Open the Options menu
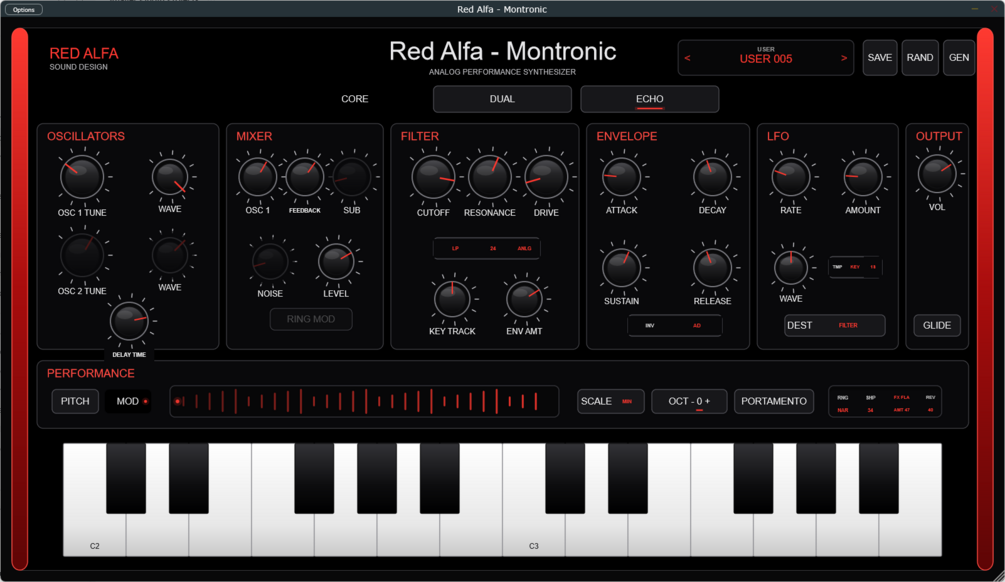Screen dimensions: 1005x582 pyautogui.click(x=24, y=10)
